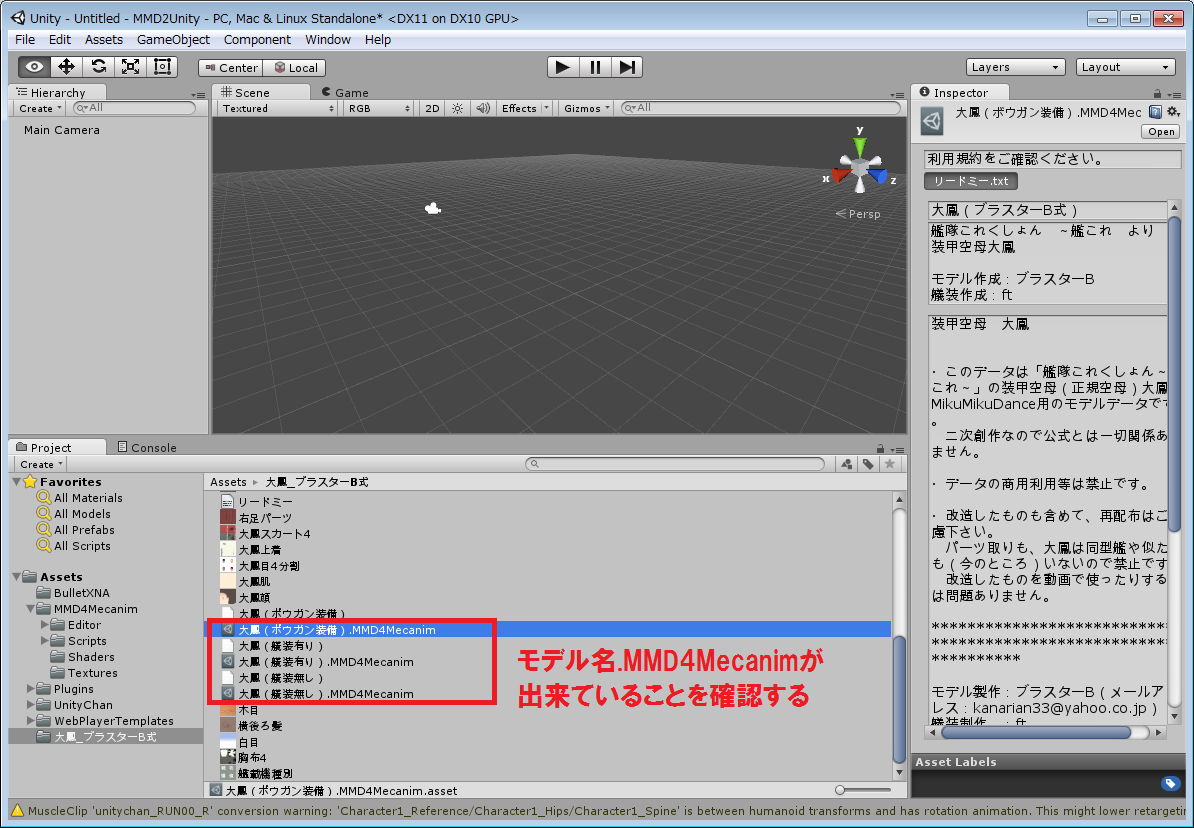
Task: Select Main Camera in Hierarchy
Action: pyautogui.click(x=62, y=129)
